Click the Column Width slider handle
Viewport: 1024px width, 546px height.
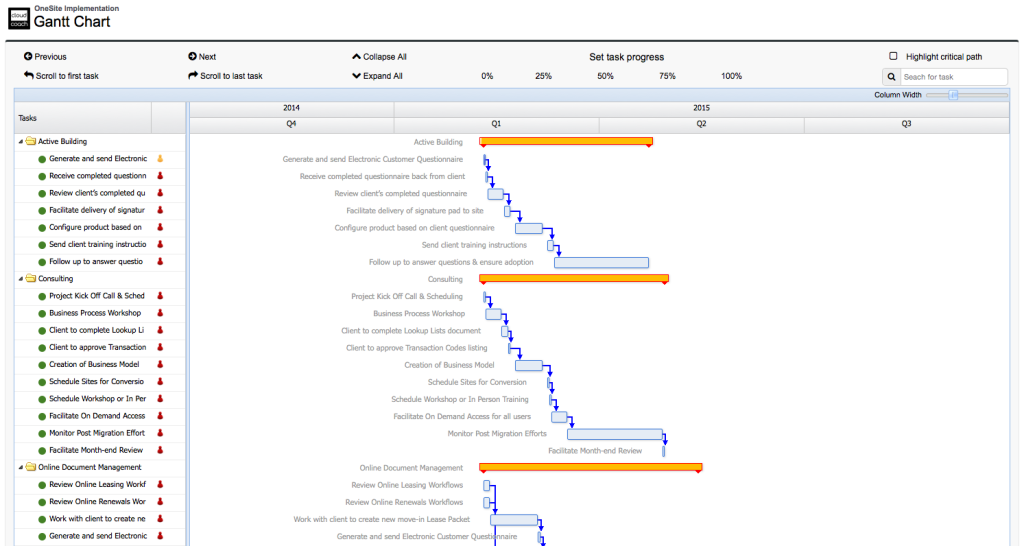(x=953, y=95)
